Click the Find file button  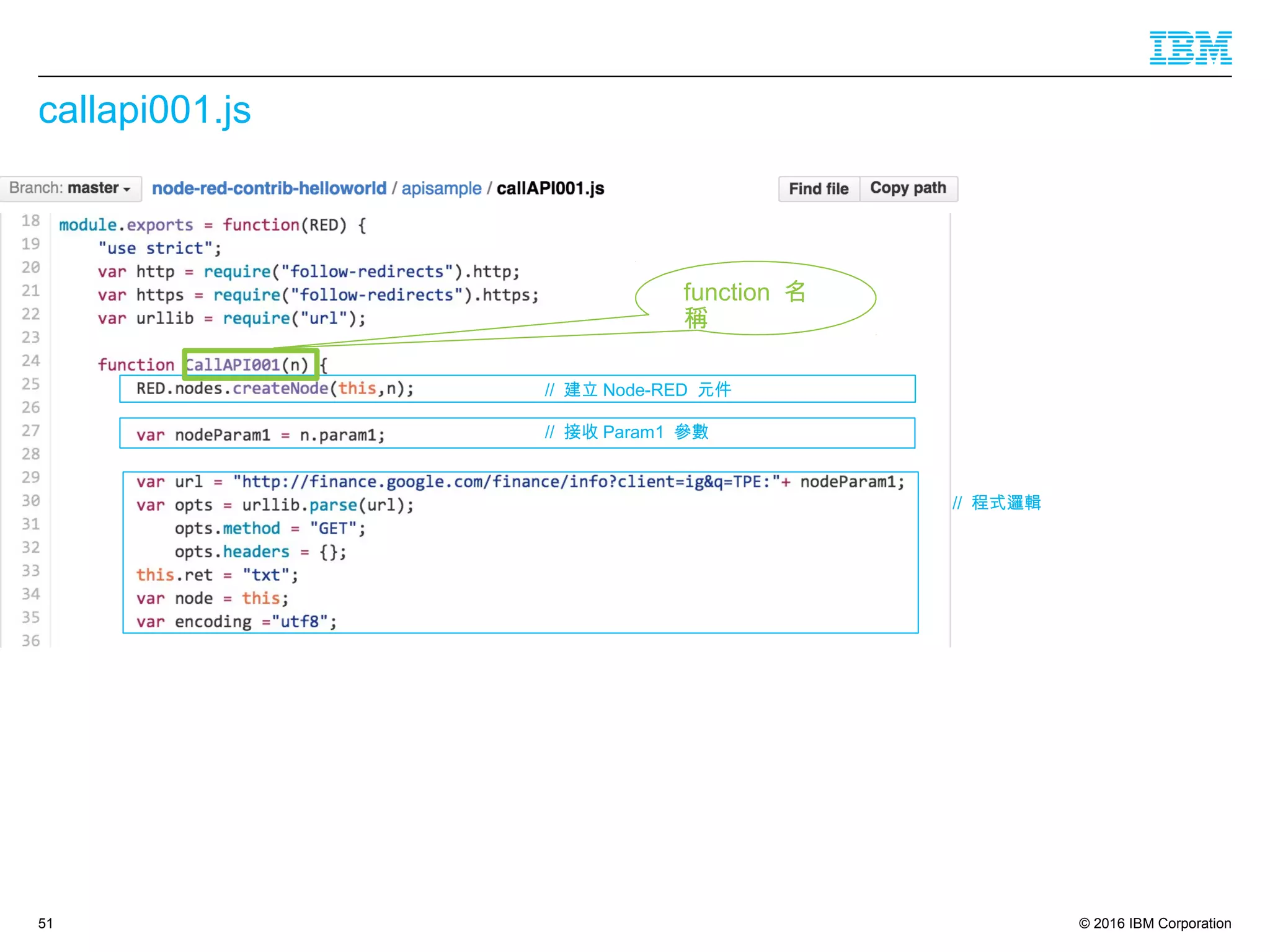(x=819, y=188)
